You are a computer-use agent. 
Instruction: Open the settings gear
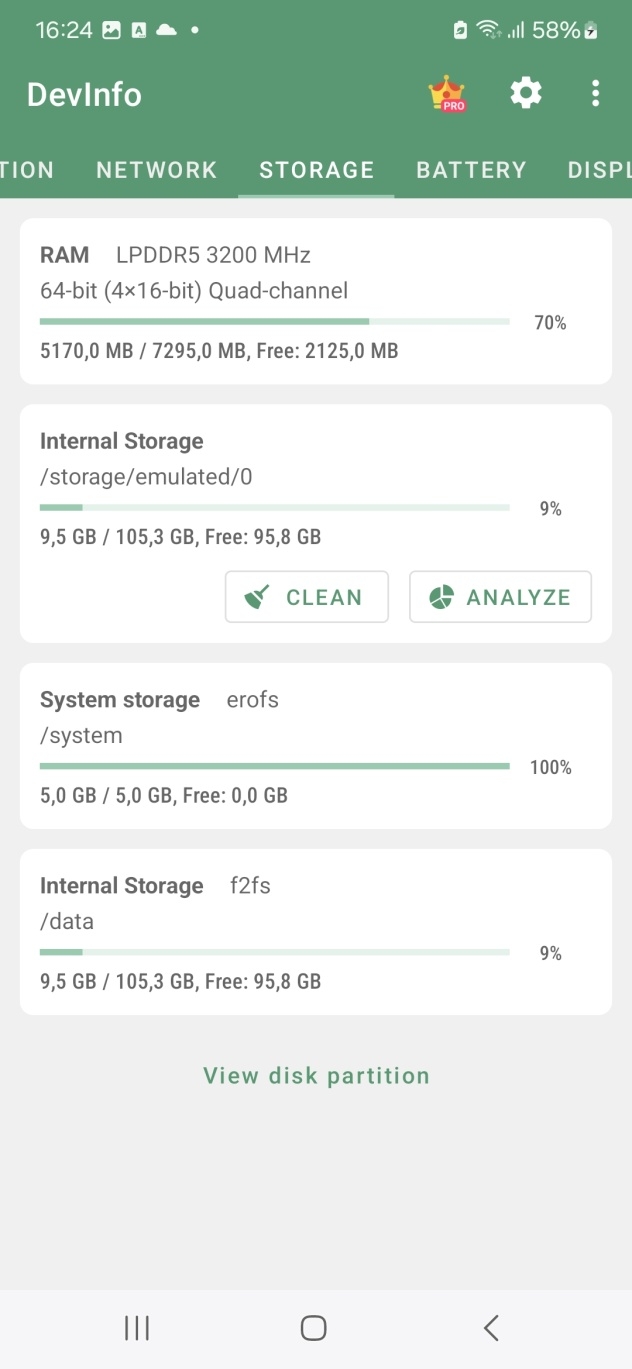point(526,94)
